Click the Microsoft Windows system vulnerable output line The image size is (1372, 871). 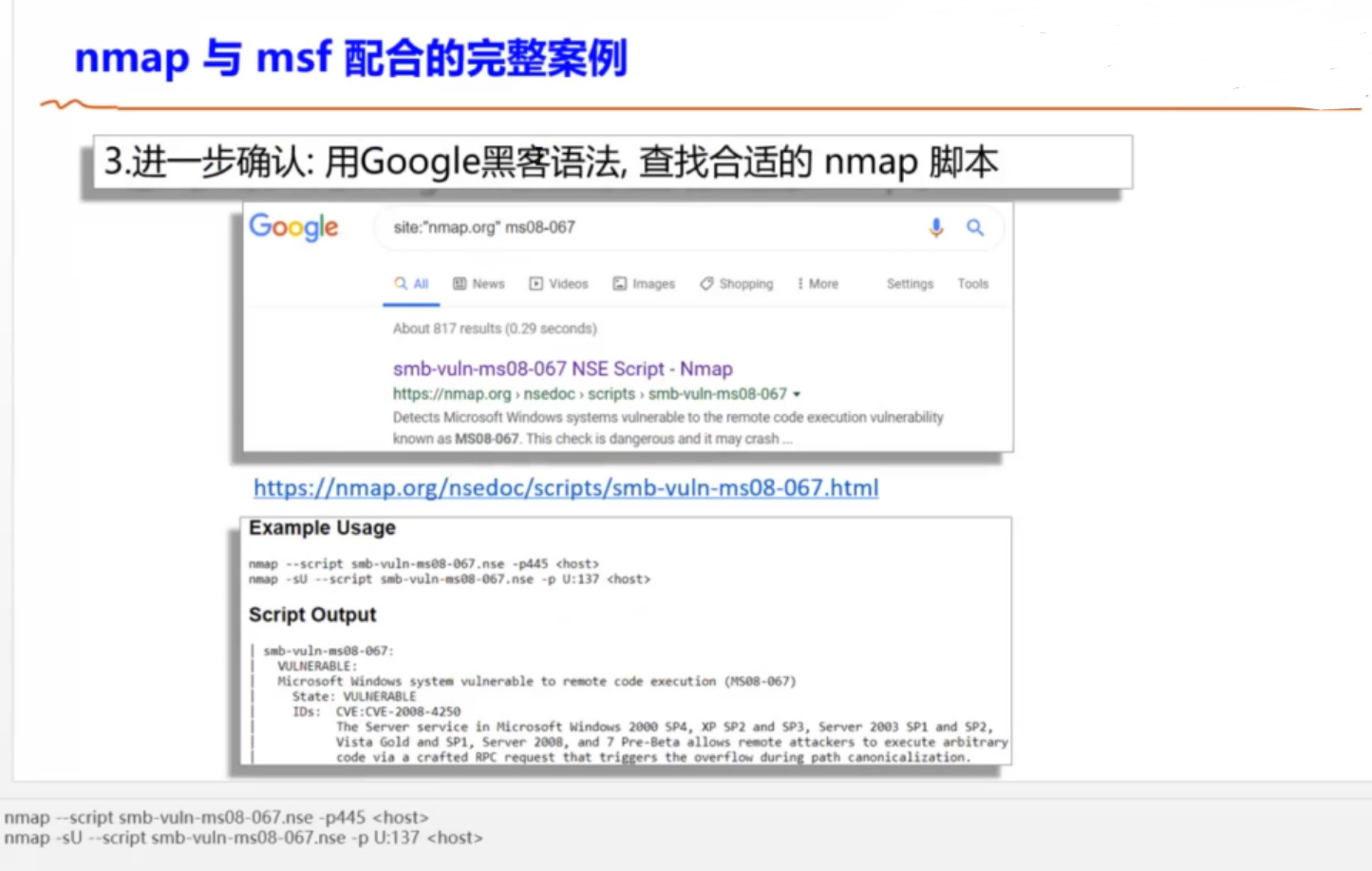coord(536,682)
